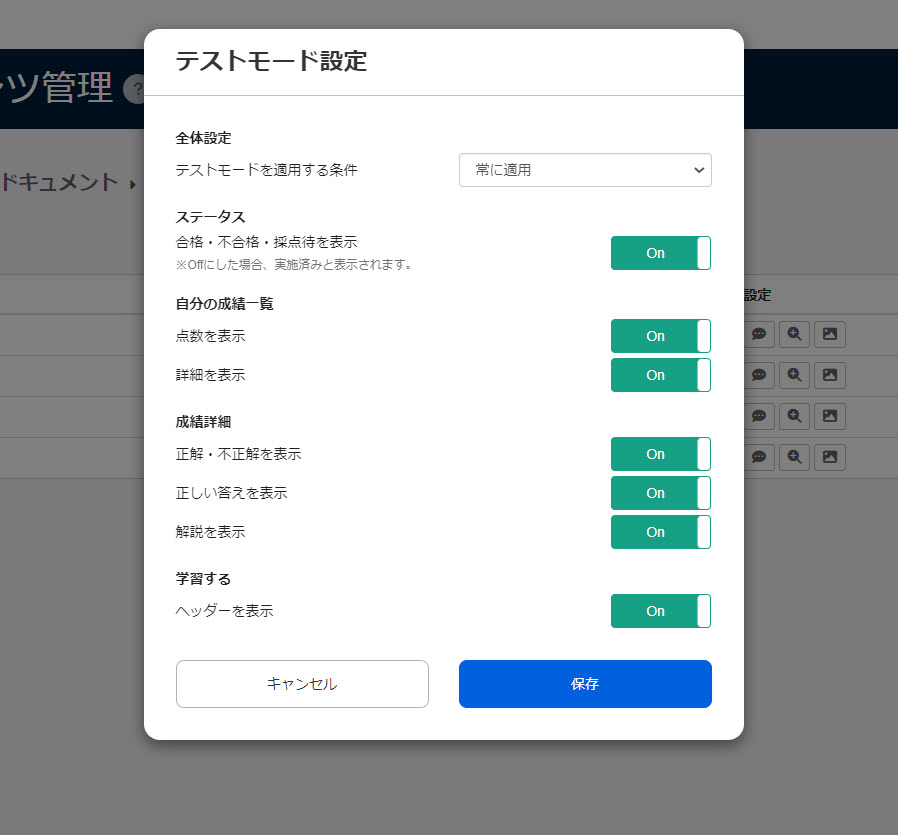Toggle off 合格・不合格・採点待を表示 switch
The height and width of the screenshot is (835, 898).
[x=660, y=253]
